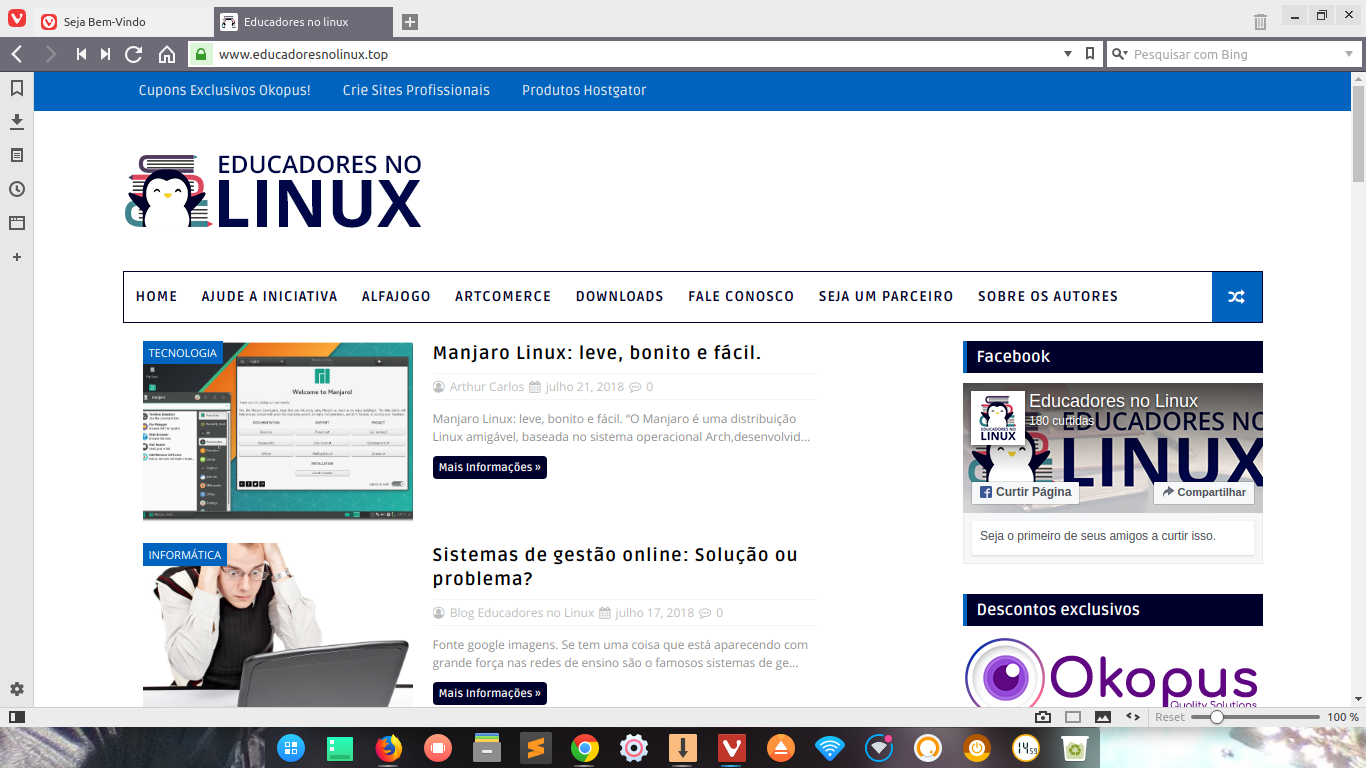Click the fast forward navigation button
This screenshot has width=1366, height=768.
[106, 54]
